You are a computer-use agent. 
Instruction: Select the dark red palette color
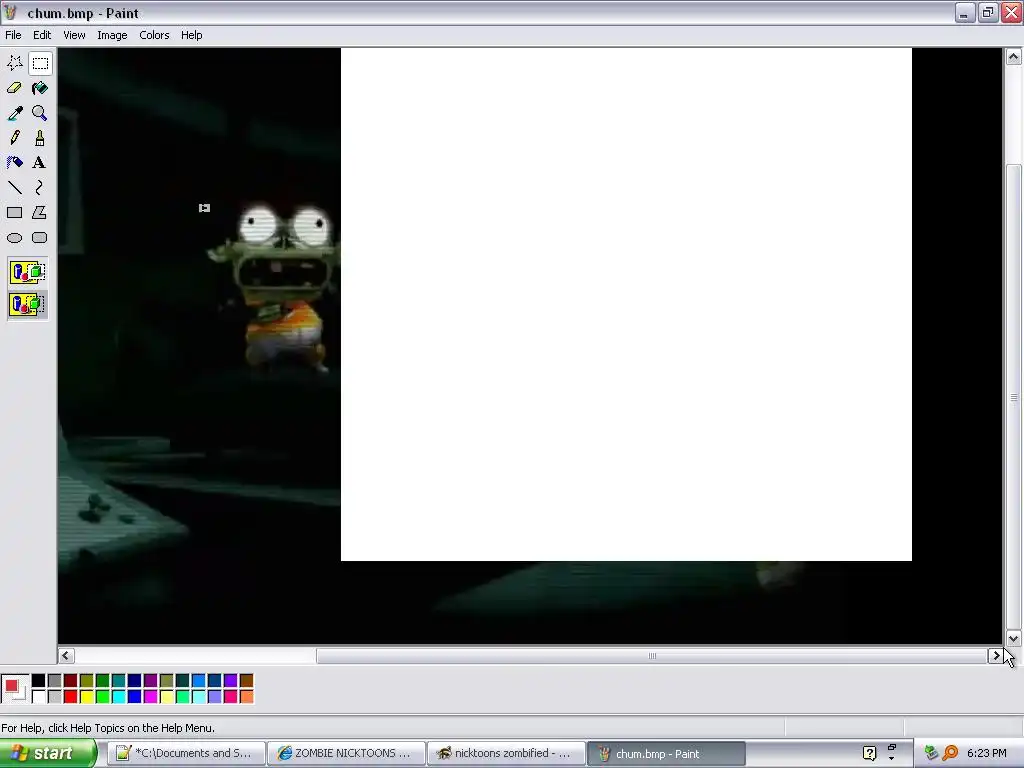coord(71,681)
